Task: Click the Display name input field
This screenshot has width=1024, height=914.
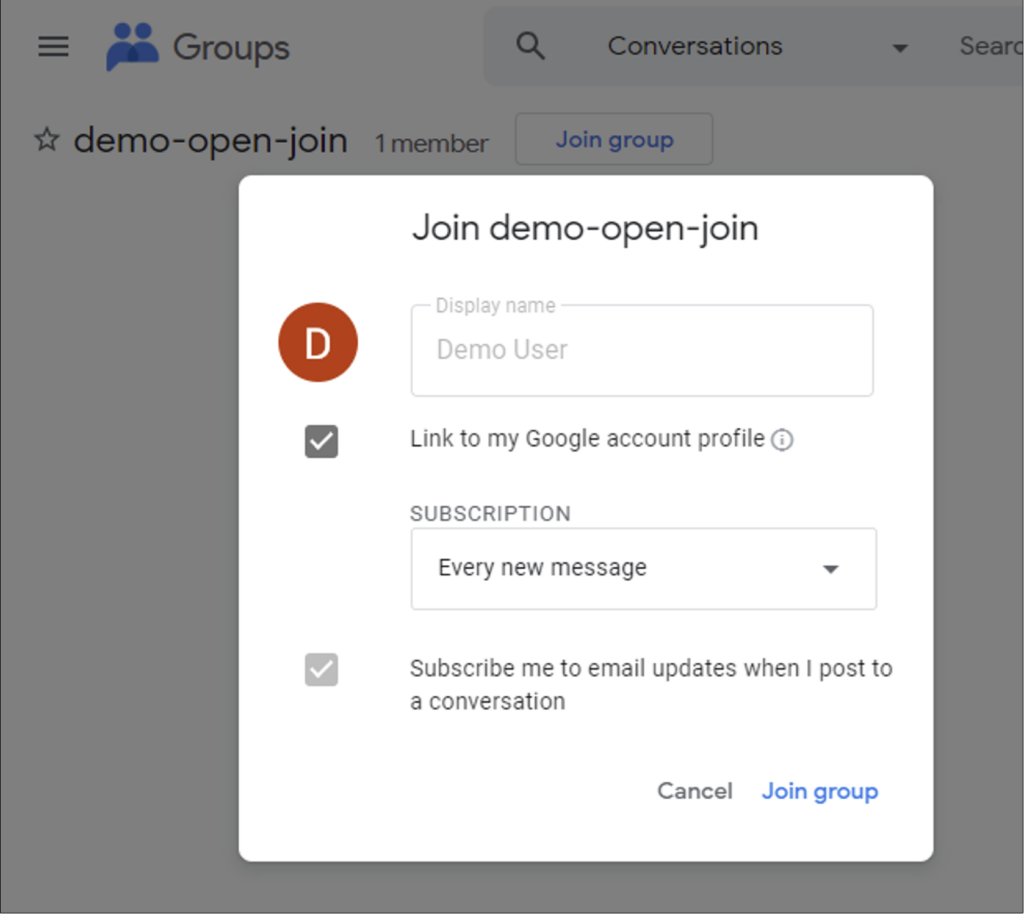Action: coord(642,351)
